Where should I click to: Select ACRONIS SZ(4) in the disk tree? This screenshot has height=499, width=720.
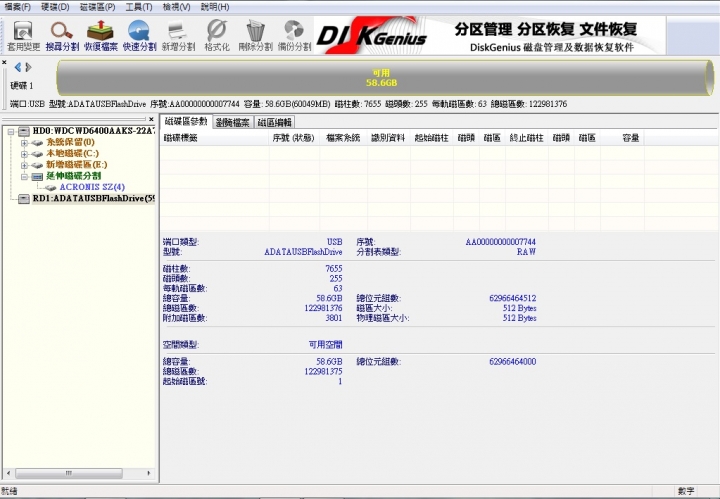92,187
